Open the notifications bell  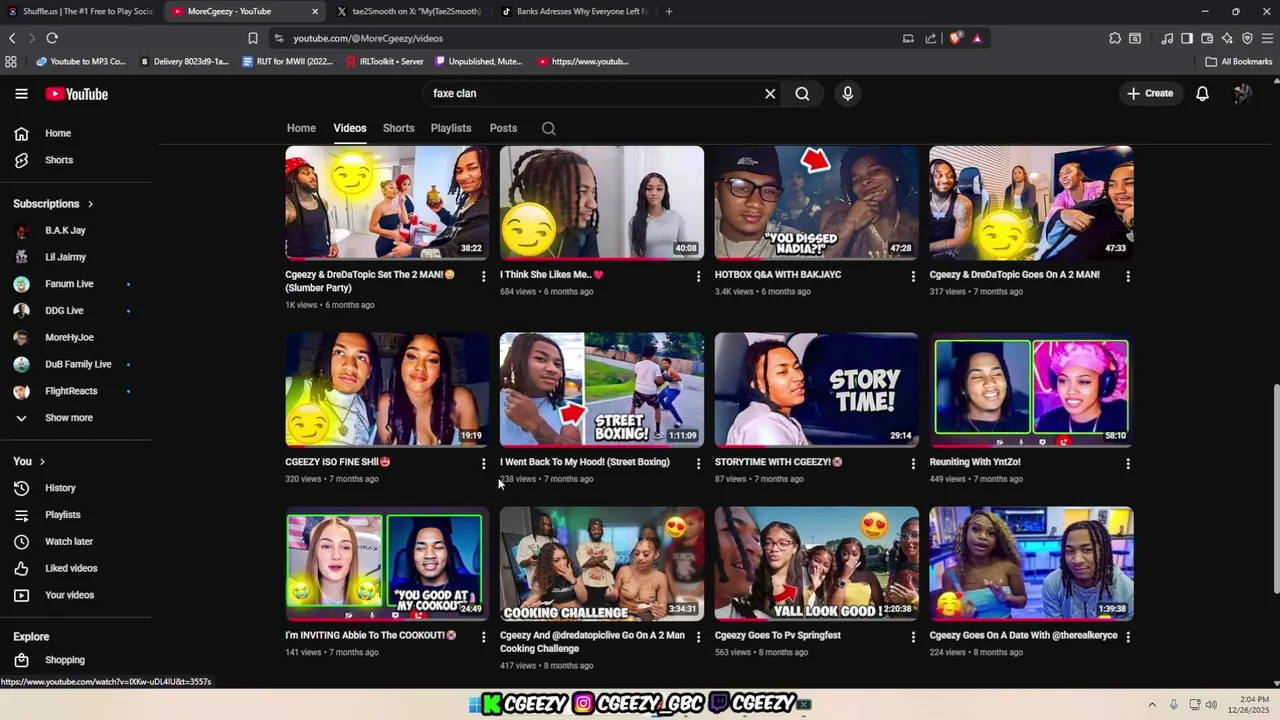click(x=1203, y=94)
